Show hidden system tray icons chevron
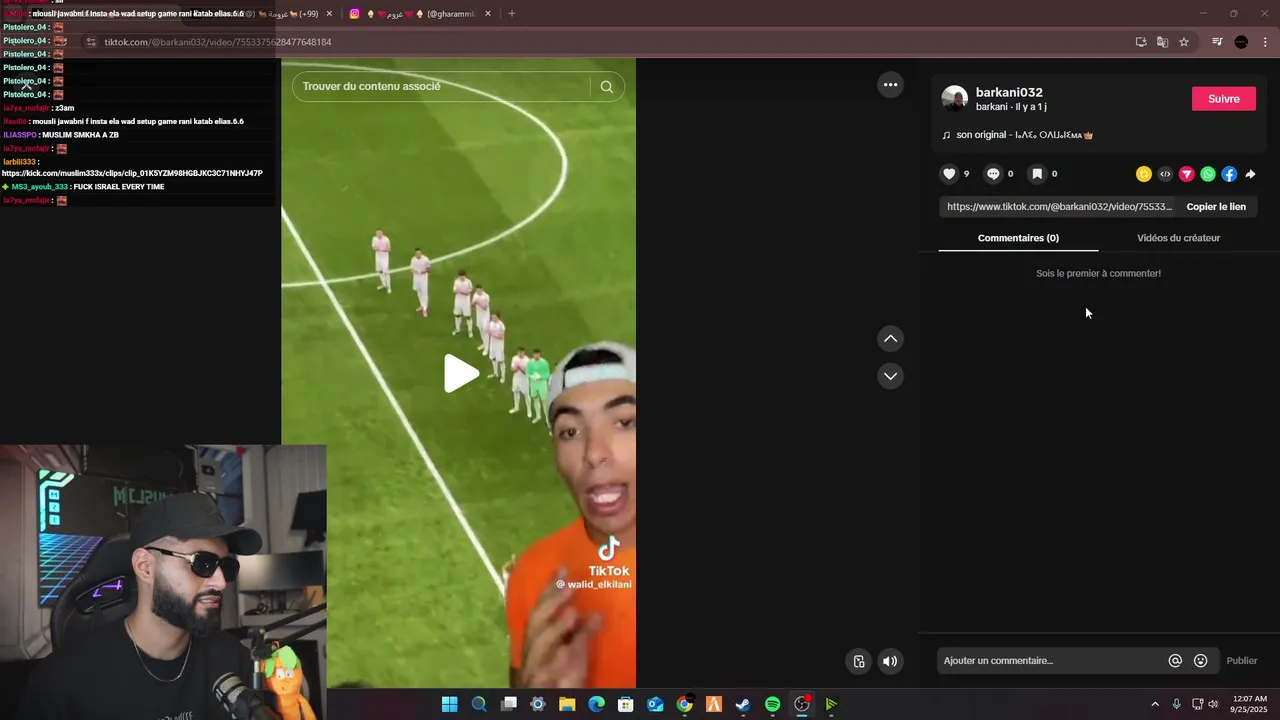 click(1155, 704)
